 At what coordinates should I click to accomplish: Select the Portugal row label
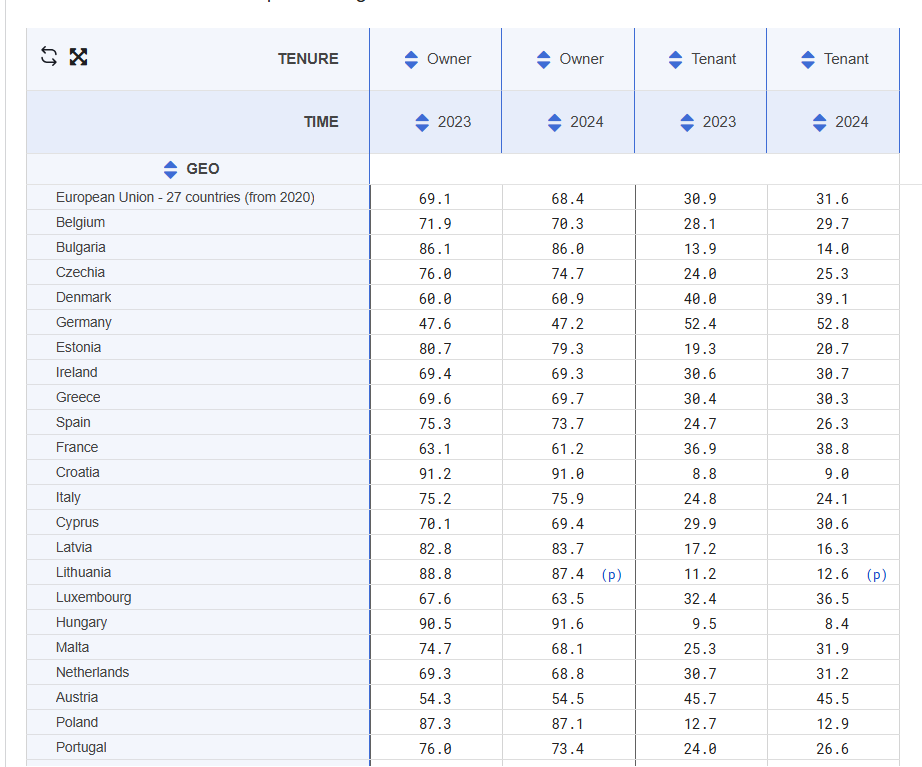81,747
